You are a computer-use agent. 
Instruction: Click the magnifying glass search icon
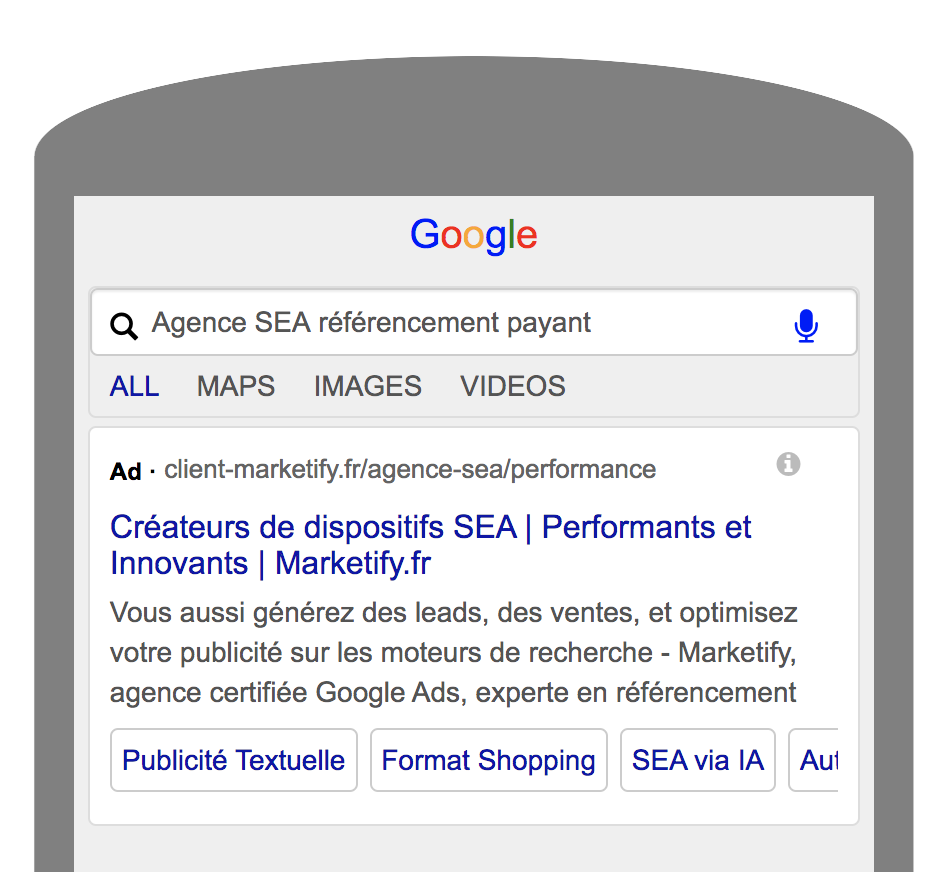pyautogui.click(x=124, y=326)
